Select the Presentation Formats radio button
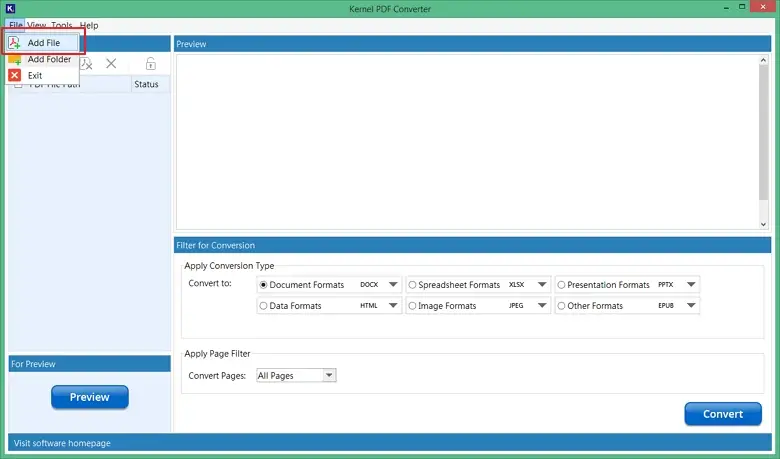The image size is (780, 459). coord(561,285)
